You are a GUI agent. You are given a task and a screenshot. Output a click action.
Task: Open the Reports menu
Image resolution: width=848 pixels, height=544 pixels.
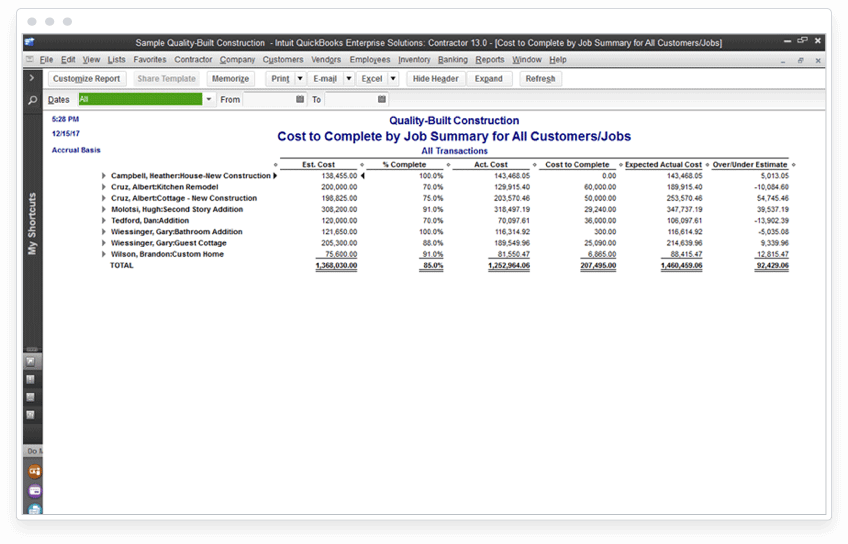(489, 59)
